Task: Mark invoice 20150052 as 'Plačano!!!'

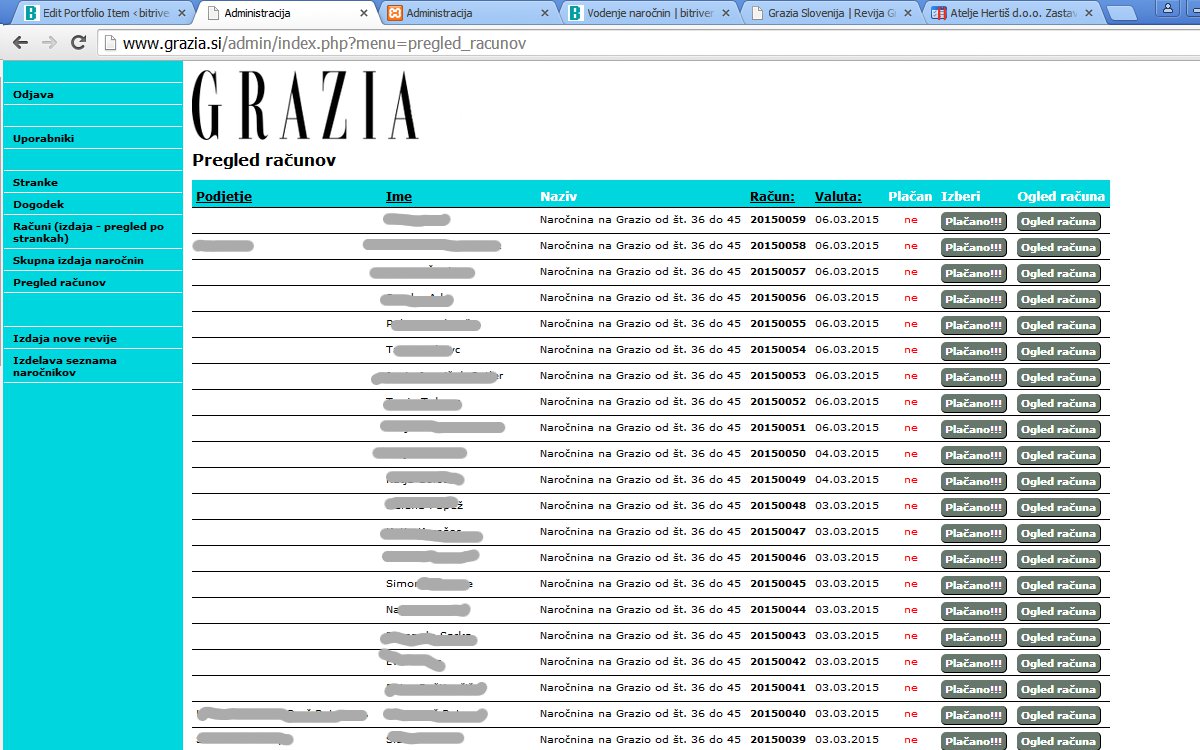Action: [974, 403]
